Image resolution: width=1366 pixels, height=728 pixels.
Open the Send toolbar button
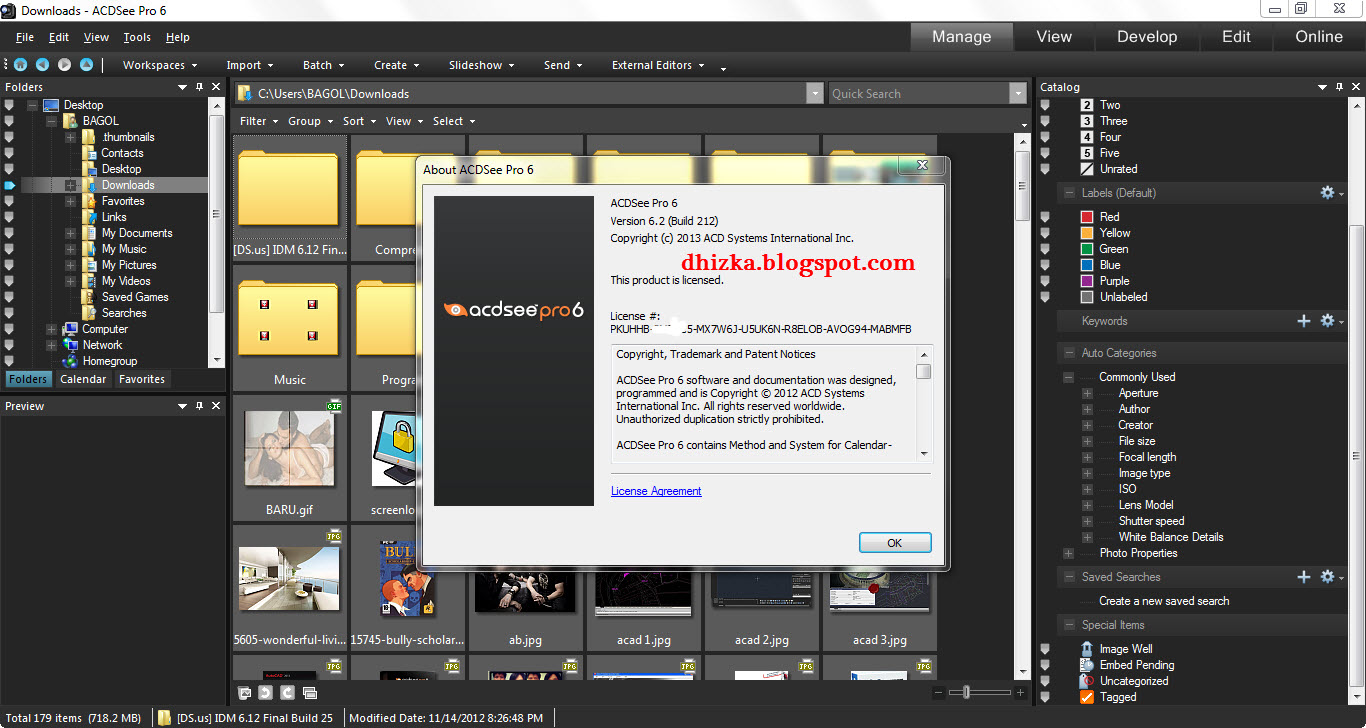coord(563,65)
